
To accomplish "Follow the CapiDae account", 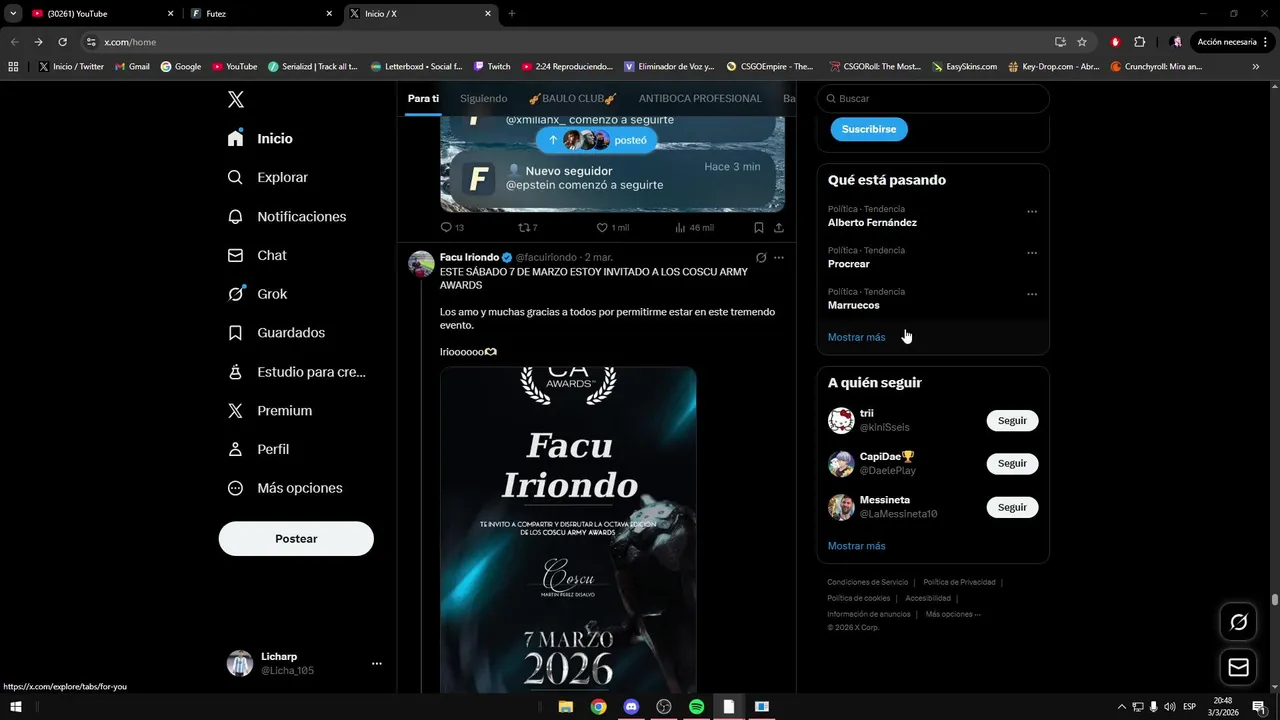I will (x=1012, y=464).
